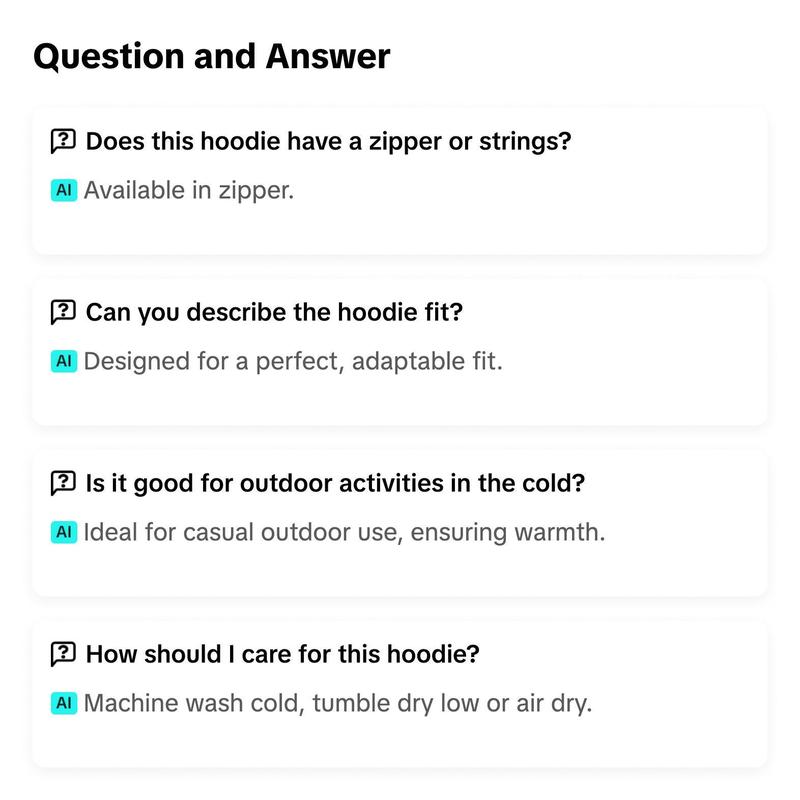Click the AI badge next to 'Machine wash cold'
Screen dimensions: 800x800
point(64,703)
